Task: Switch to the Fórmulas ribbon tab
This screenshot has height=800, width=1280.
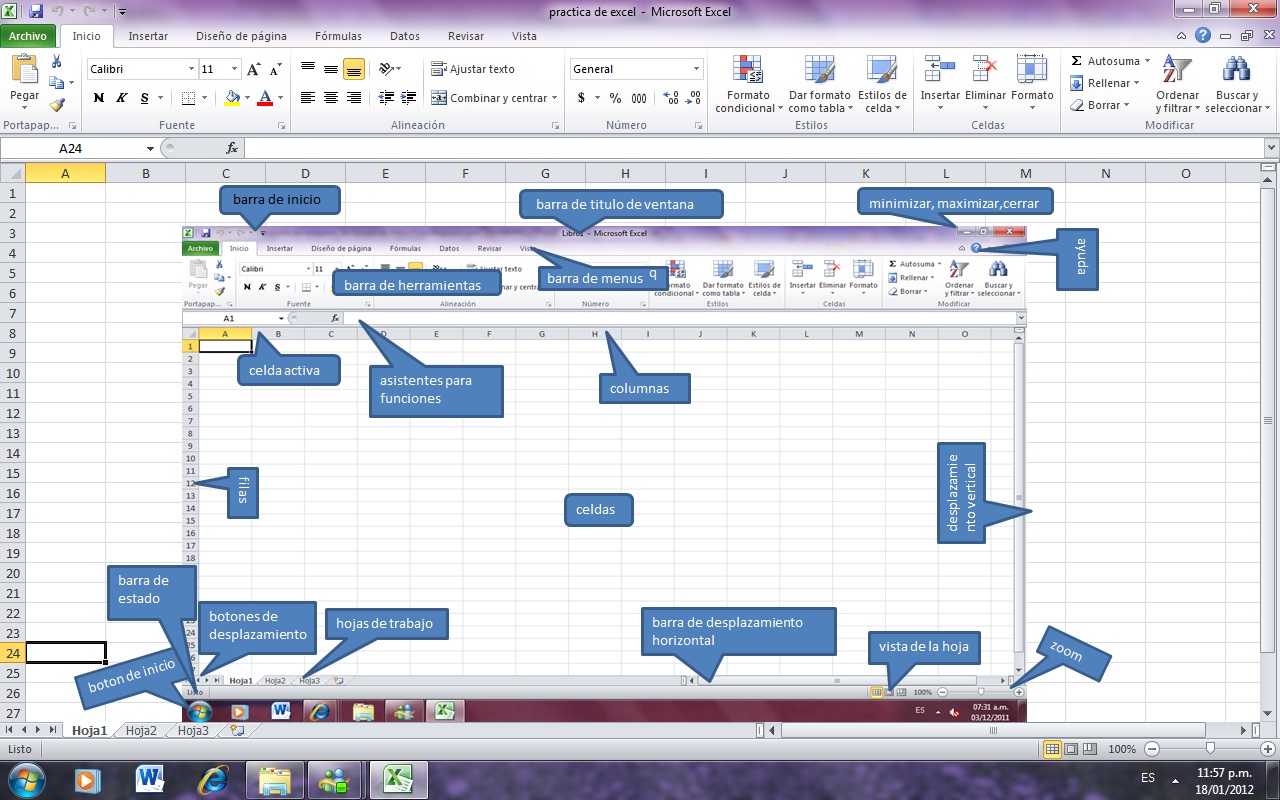Action: pos(337,36)
